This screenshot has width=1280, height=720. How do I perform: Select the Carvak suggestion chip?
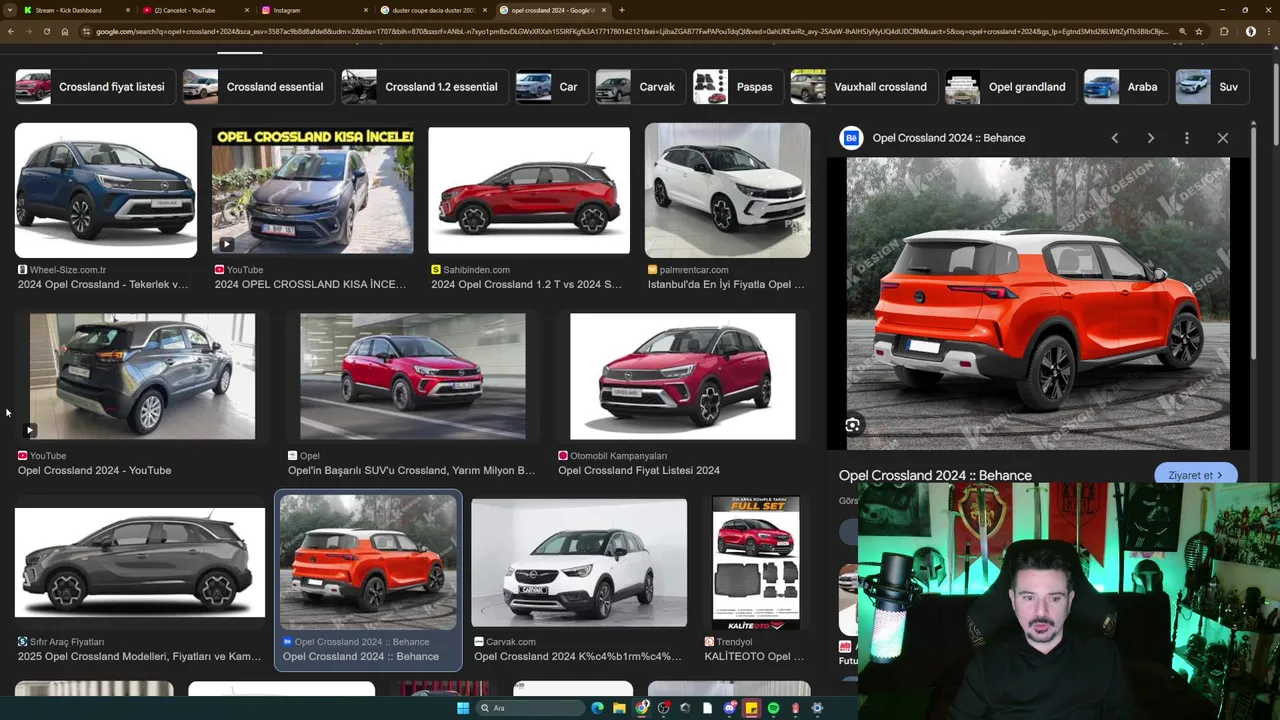coord(640,87)
